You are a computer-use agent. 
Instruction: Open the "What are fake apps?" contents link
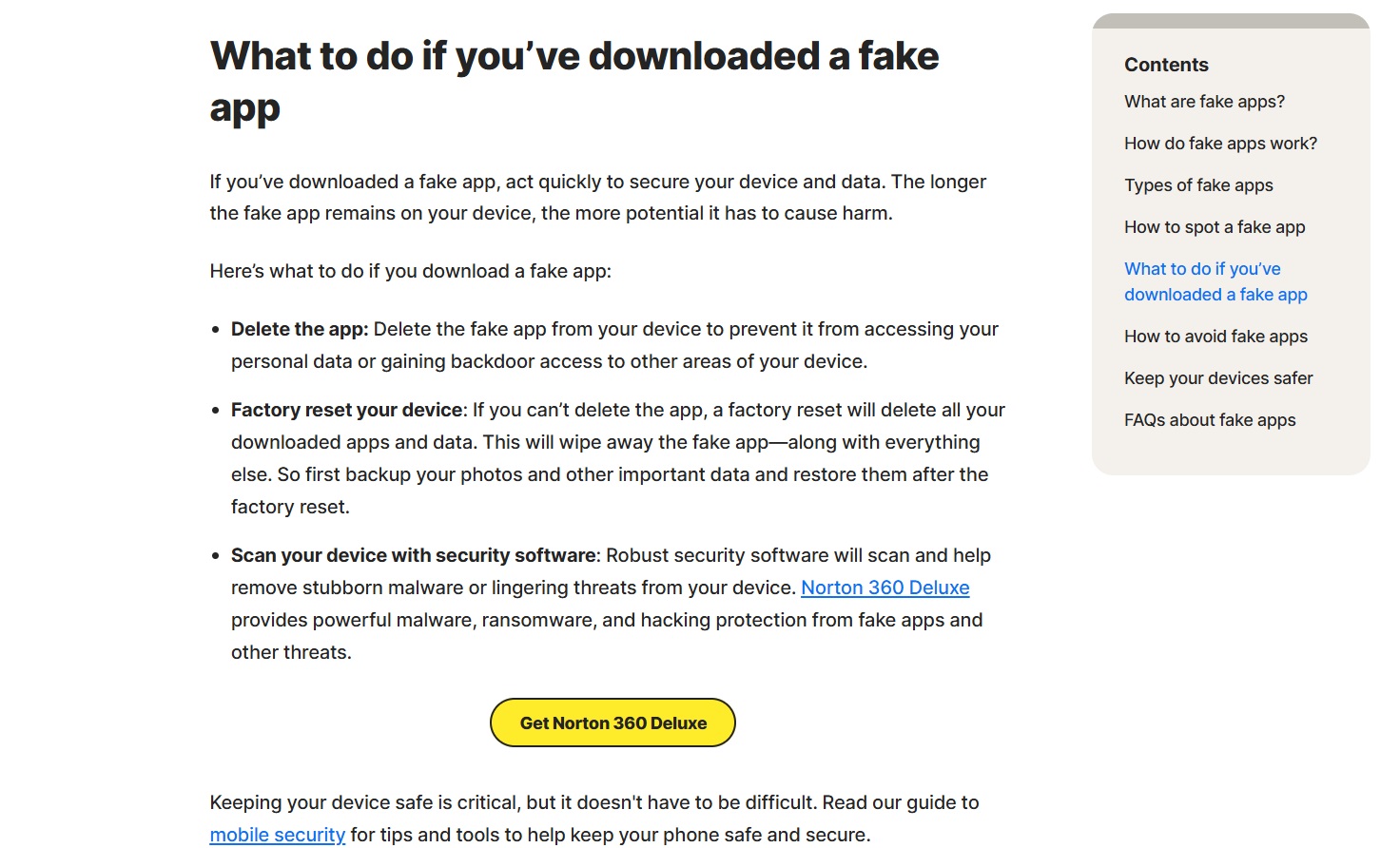point(1204,101)
